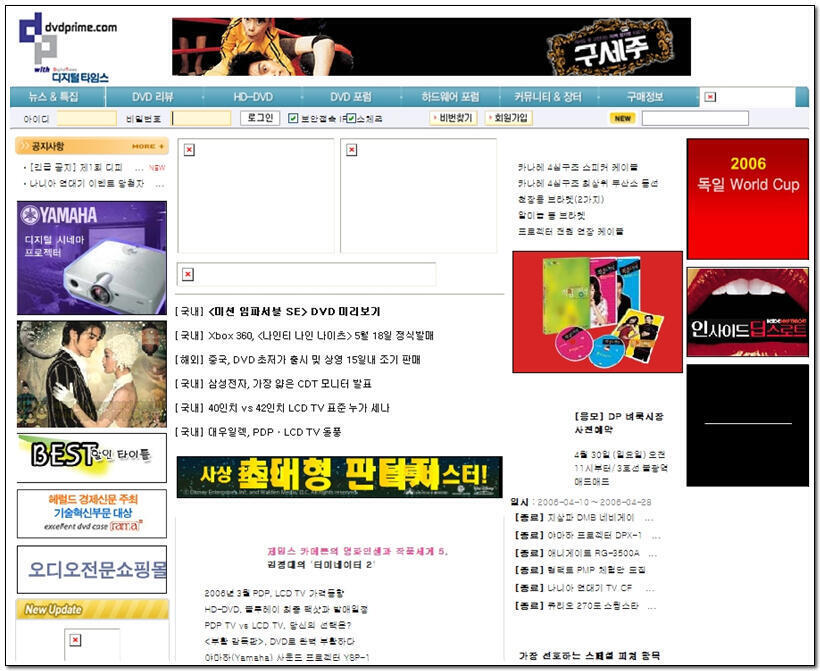Open the DVD 리뷰 menu
820x671 pixels.
click(x=152, y=97)
